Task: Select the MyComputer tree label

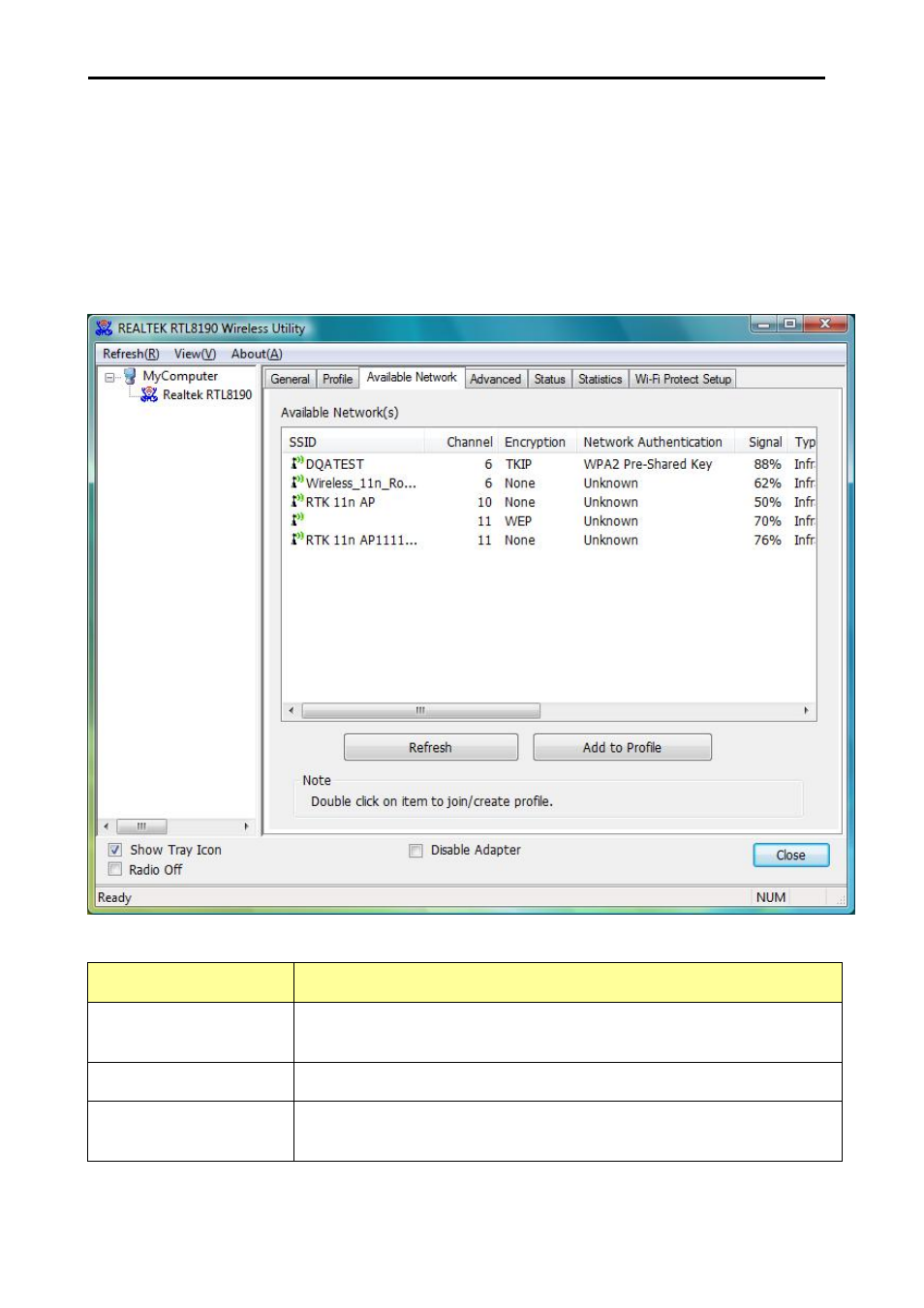Action: [x=180, y=376]
